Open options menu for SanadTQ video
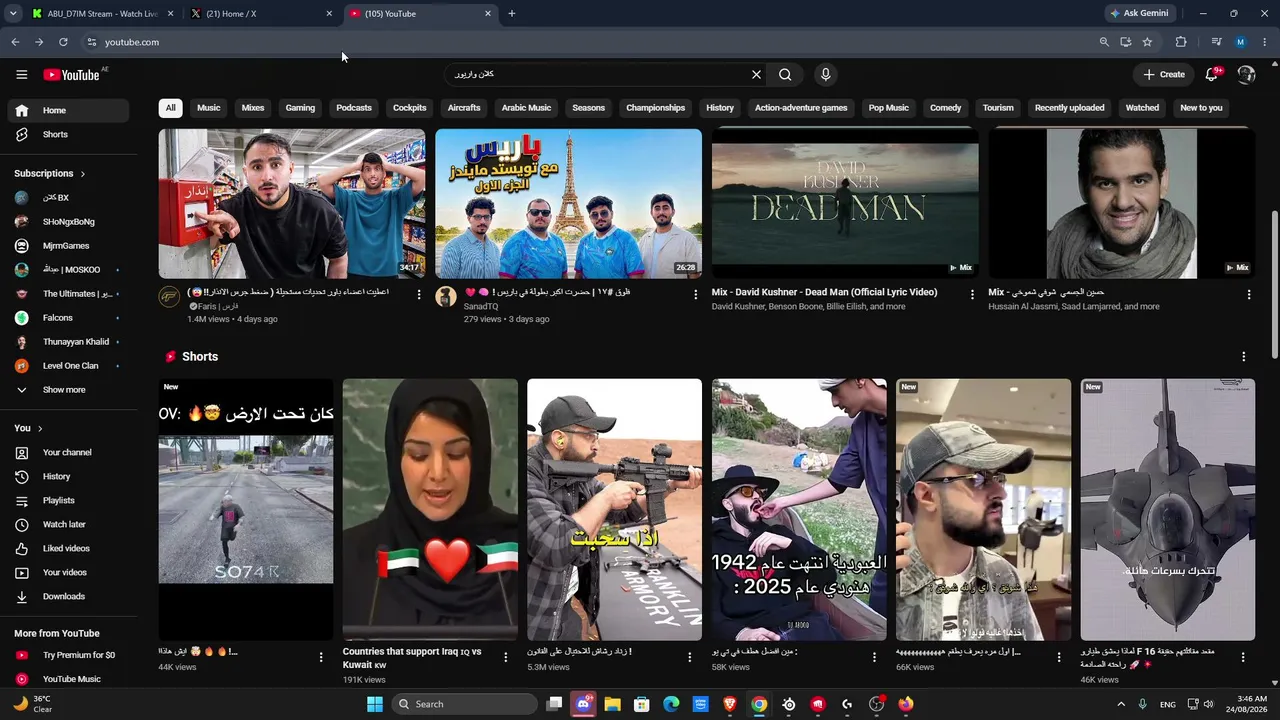 click(x=696, y=294)
